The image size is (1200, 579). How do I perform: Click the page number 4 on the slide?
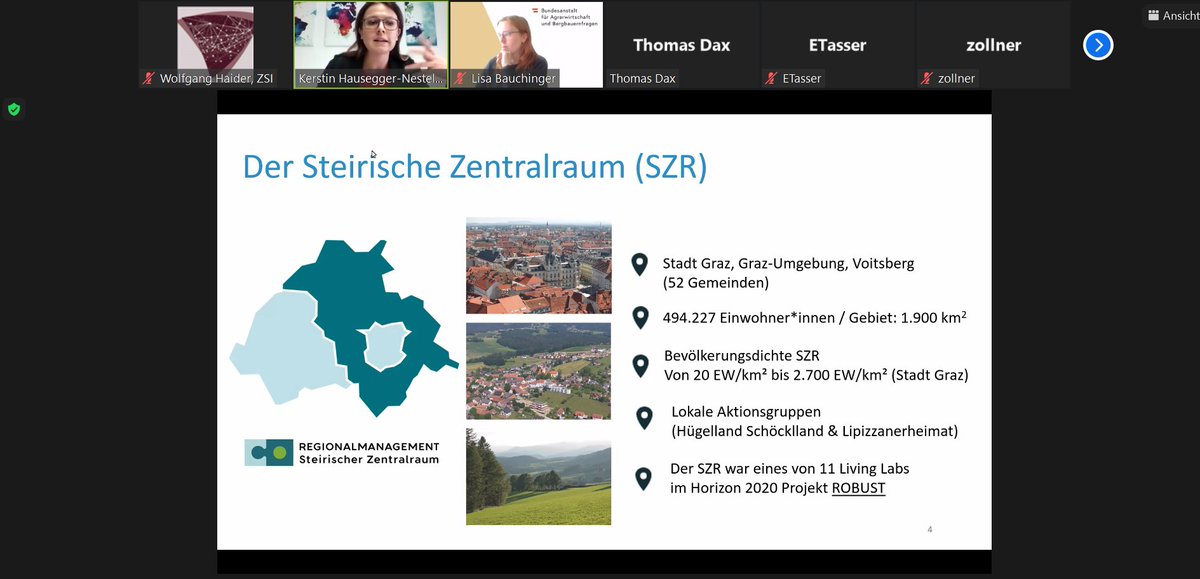coord(929,529)
